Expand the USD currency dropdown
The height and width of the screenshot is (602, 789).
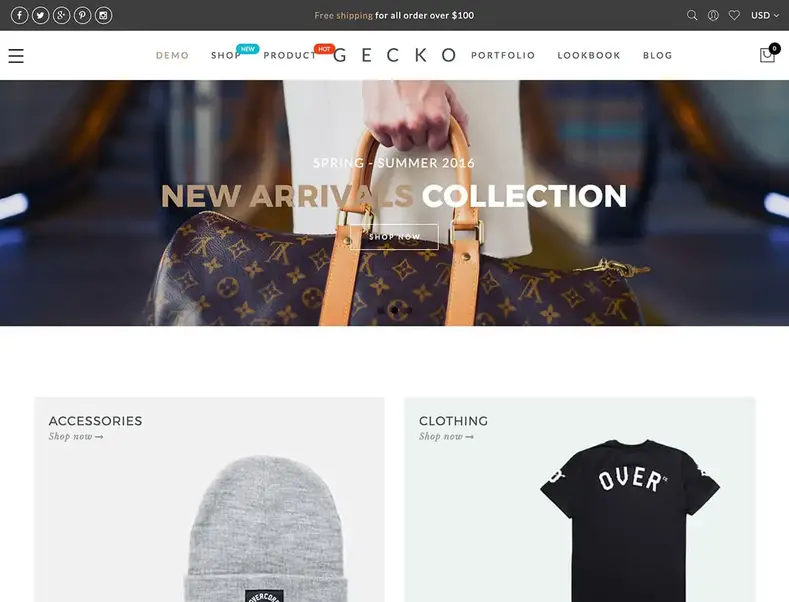765,16
